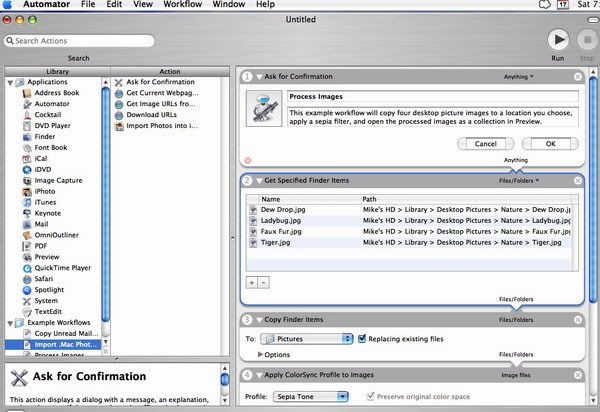
Task: Select PDF library item
Action: point(41,246)
